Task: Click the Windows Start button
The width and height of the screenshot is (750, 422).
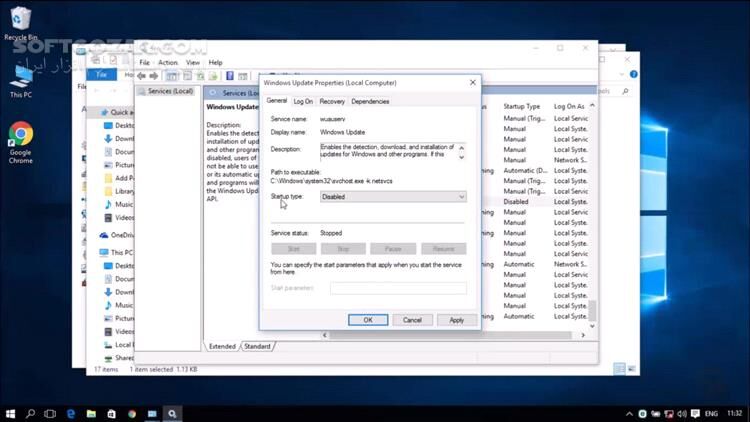Action: 10,412
